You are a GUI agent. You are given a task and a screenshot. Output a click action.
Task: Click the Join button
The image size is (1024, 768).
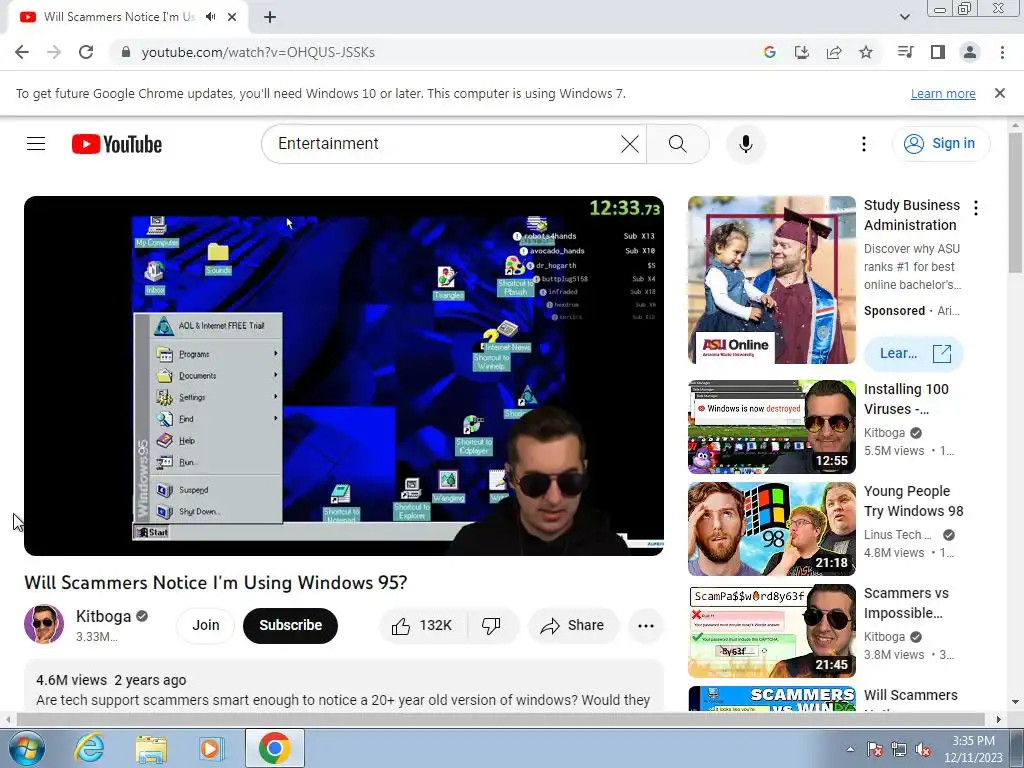pos(206,625)
